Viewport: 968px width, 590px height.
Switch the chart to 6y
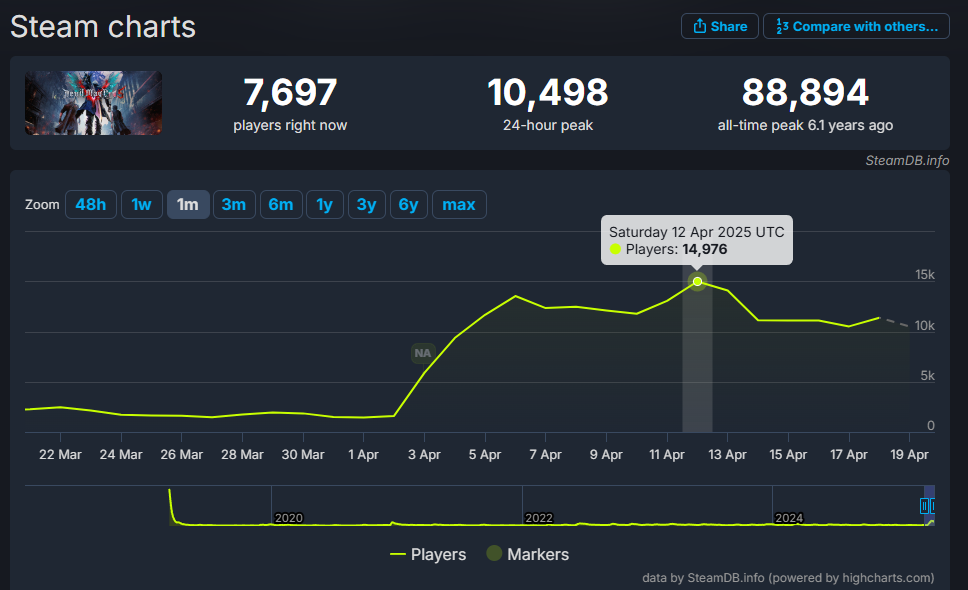(x=409, y=204)
